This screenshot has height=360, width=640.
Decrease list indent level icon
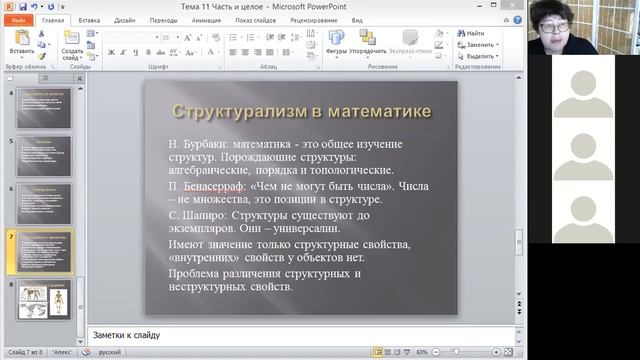tap(270, 38)
